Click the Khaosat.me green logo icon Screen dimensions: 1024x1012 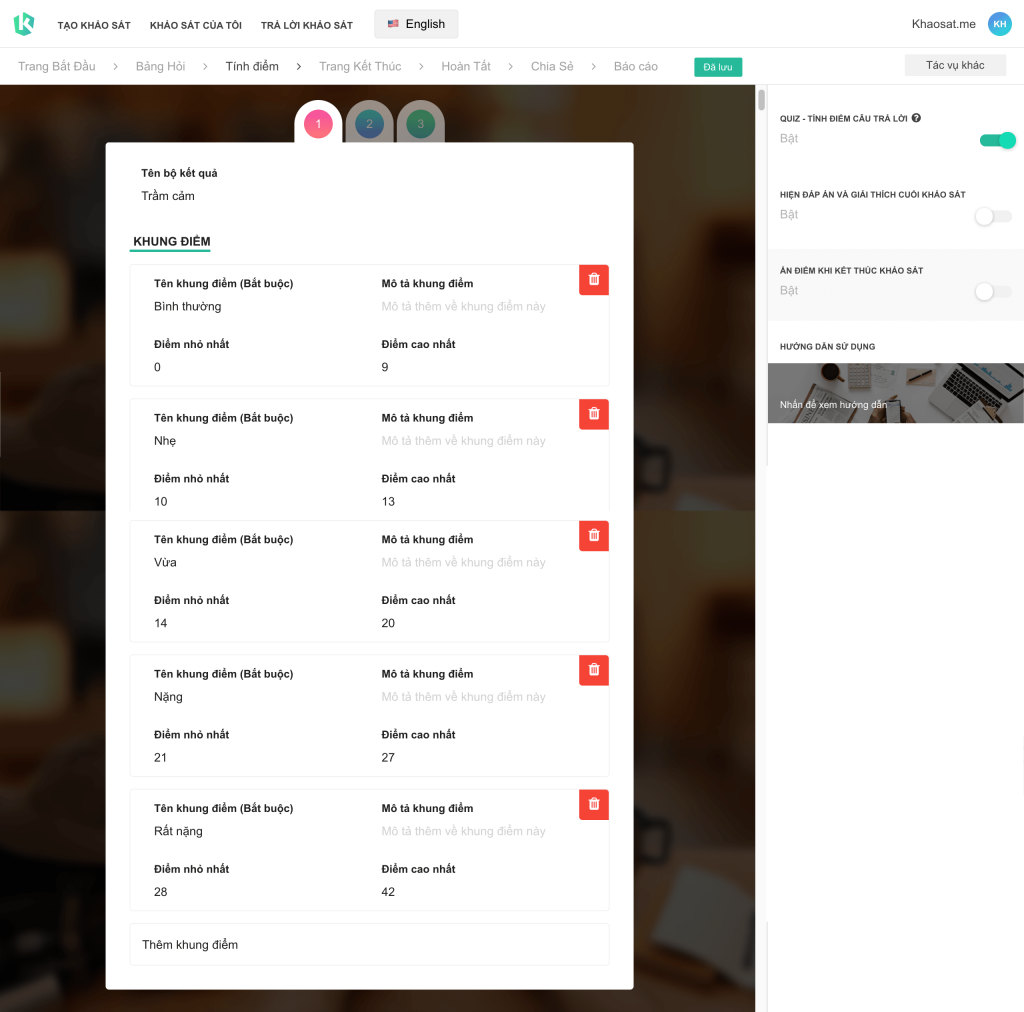[x=24, y=24]
